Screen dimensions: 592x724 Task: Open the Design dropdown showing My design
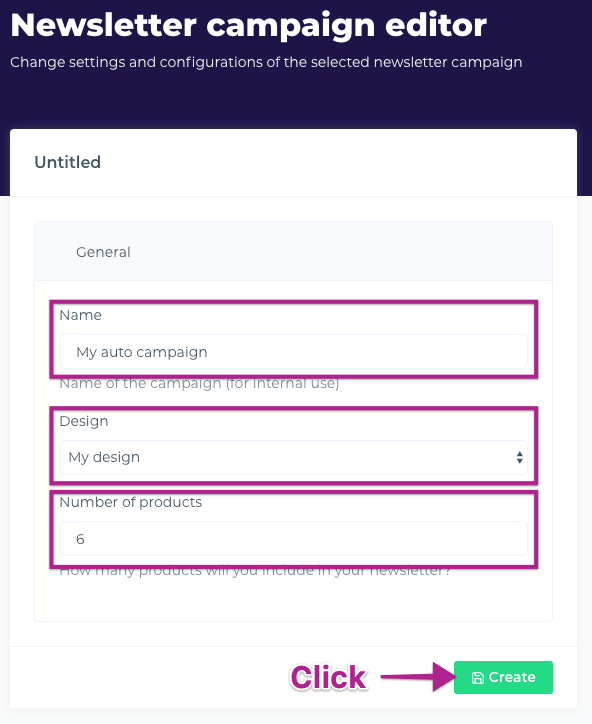(x=293, y=458)
